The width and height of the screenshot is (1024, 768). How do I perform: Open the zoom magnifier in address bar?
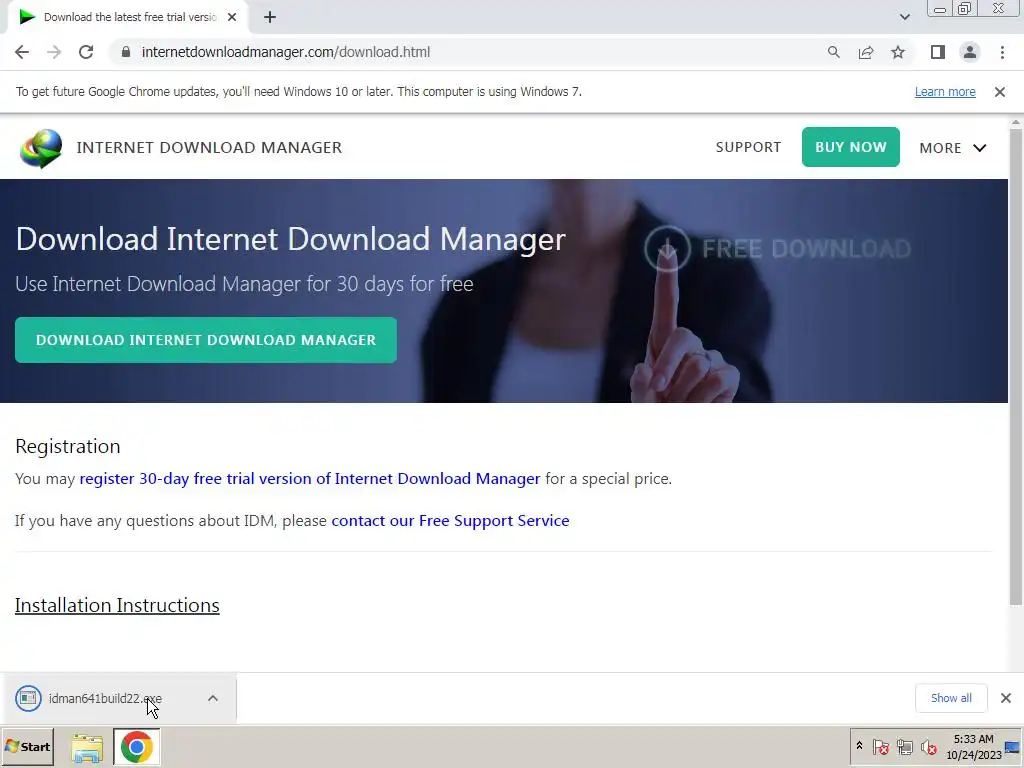click(x=833, y=52)
